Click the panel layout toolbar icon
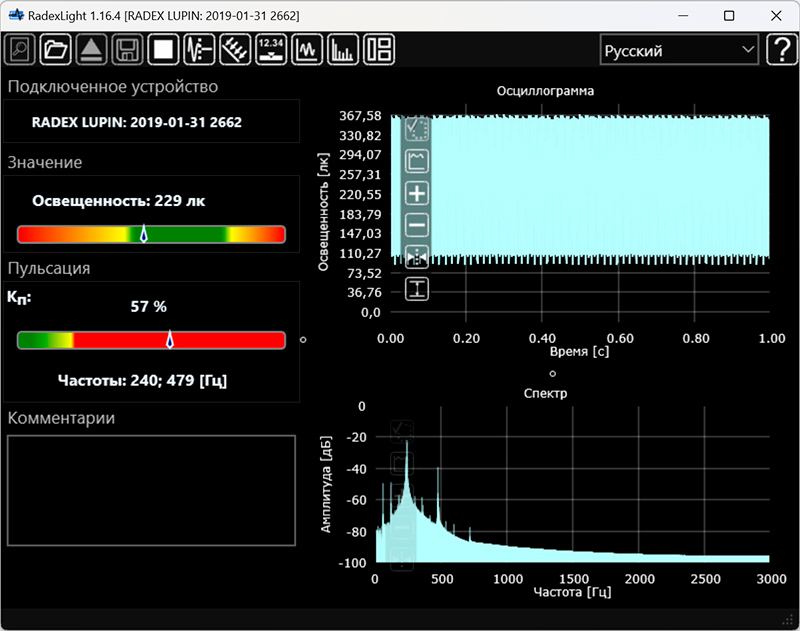This screenshot has width=800, height=631. pyautogui.click(x=379, y=49)
